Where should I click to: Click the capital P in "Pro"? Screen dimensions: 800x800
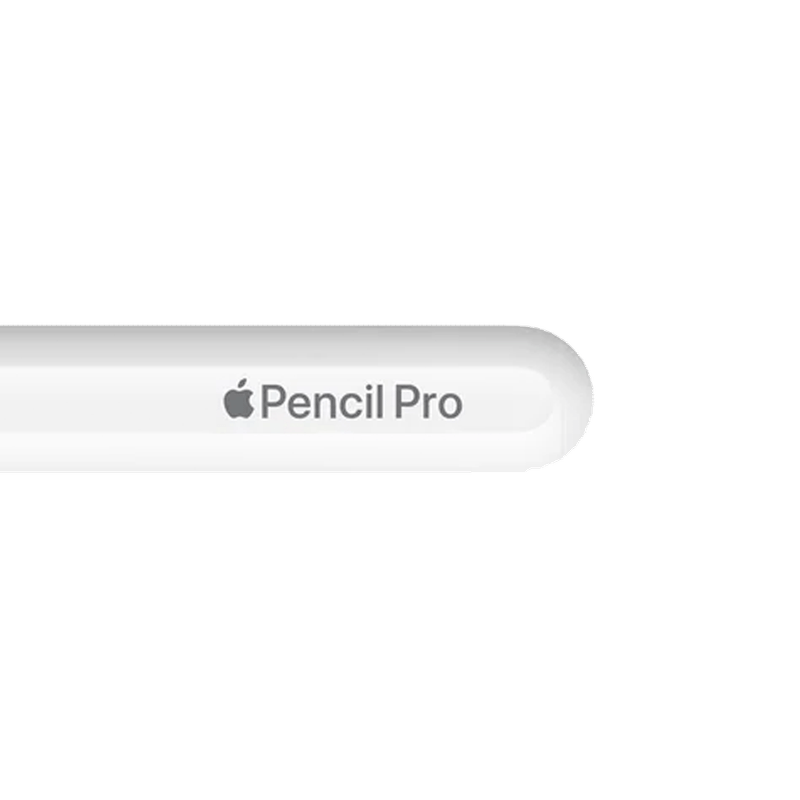(407, 403)
